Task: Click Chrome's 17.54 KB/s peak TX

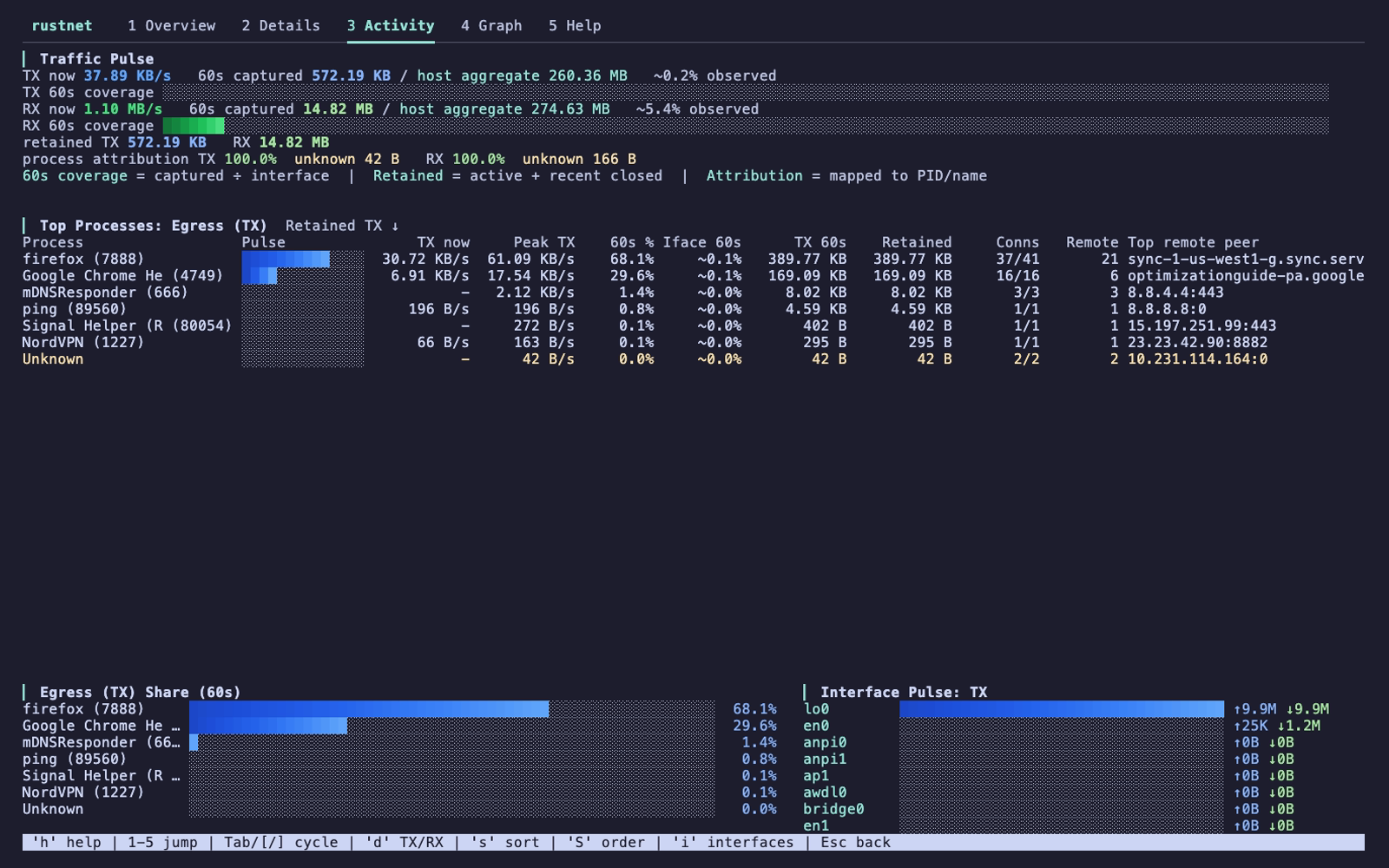Action: tap(530, 276)
